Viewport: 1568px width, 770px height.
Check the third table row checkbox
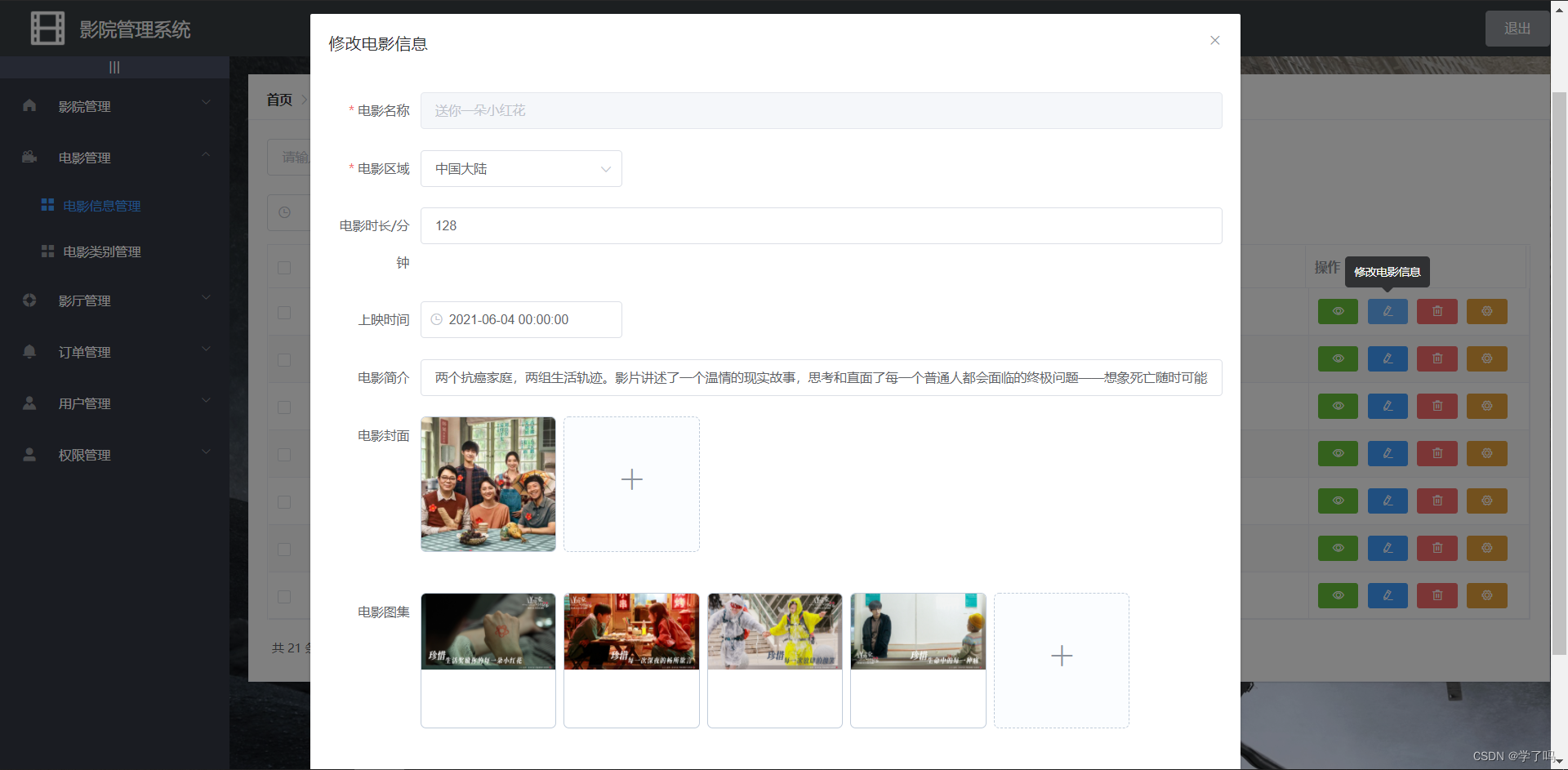coord(284,407)
